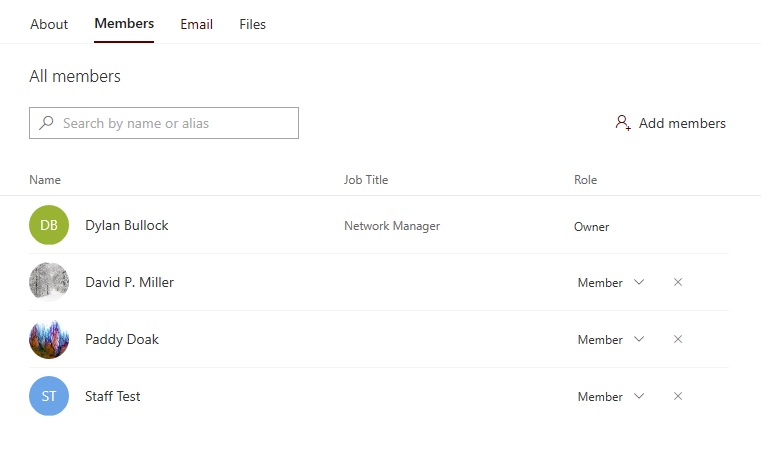The height and width of the screenshot is (454, 778).
Task: Open Paddy Doak's profile photo
Action: [49, 339]
